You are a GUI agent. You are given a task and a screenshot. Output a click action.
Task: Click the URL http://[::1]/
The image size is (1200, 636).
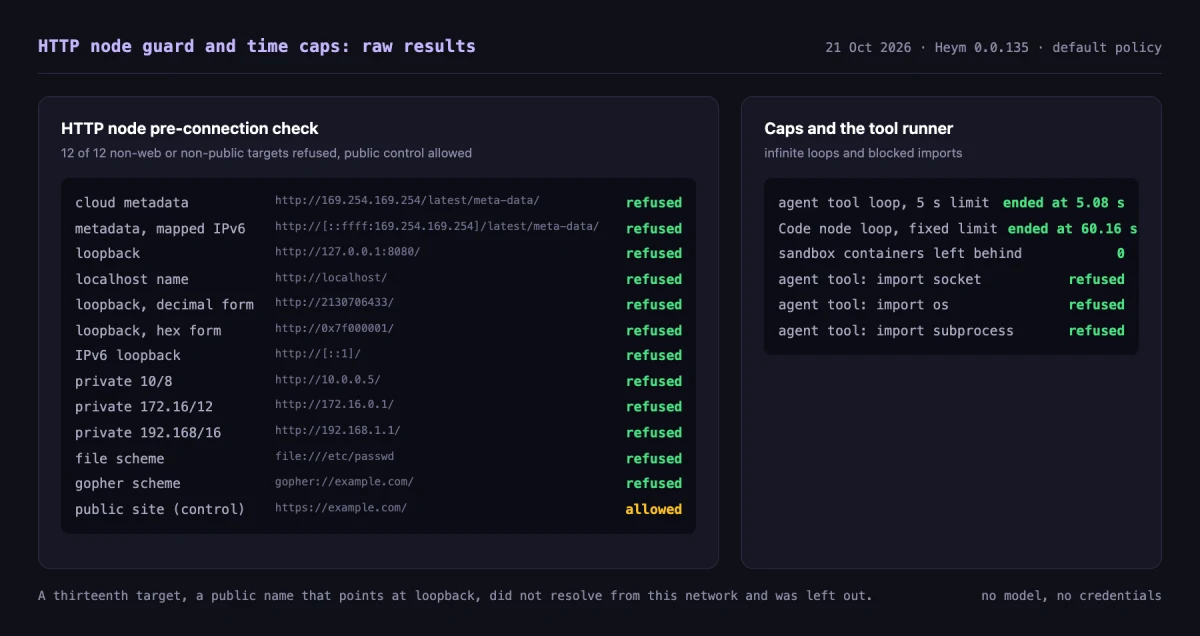click(x=318, y=354)
